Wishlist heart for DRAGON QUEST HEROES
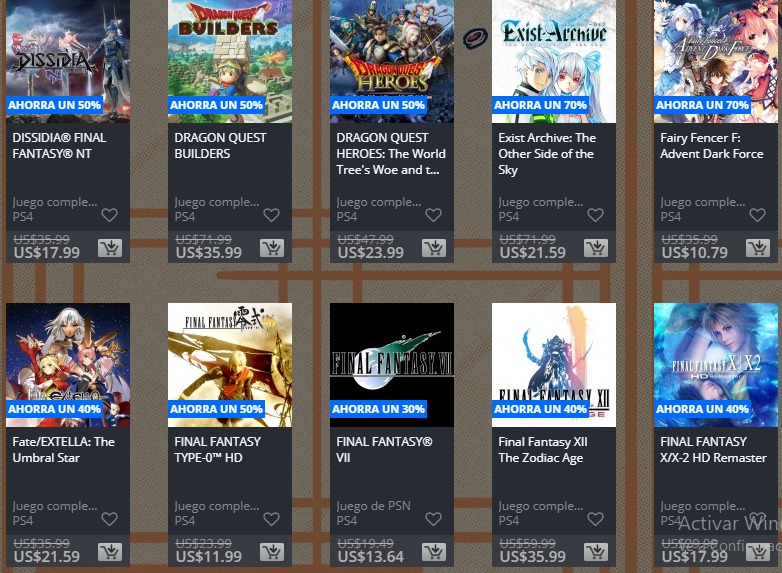The height and width of the screenshot is (573, 782). coord(433,215)
